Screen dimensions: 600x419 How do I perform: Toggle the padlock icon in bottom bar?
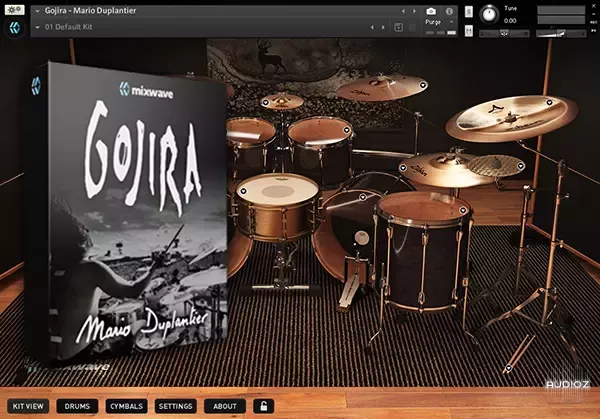[264, 406]
